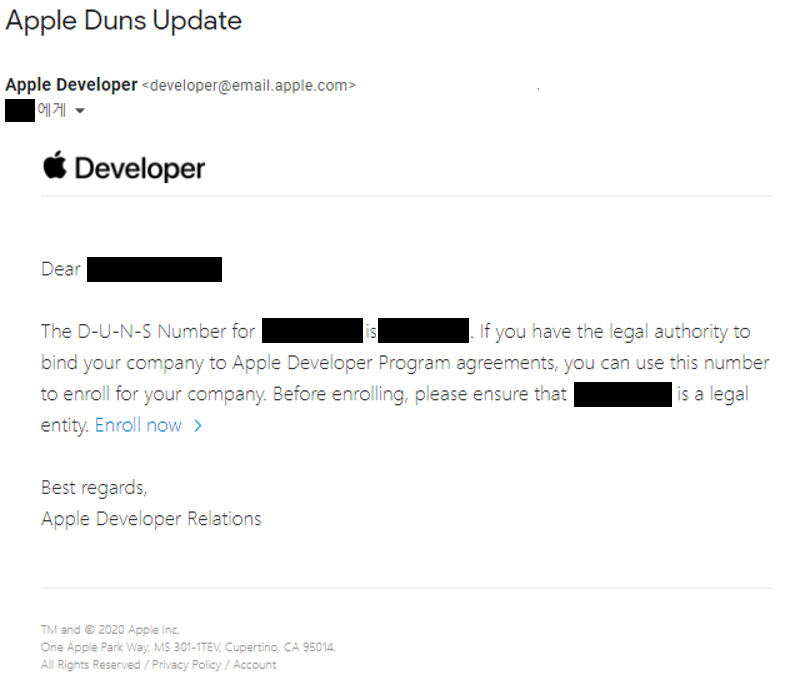This screenshot has height=688, width=794.
Task: Open the Privacy Policy footer link
Action: coord(186,665)
